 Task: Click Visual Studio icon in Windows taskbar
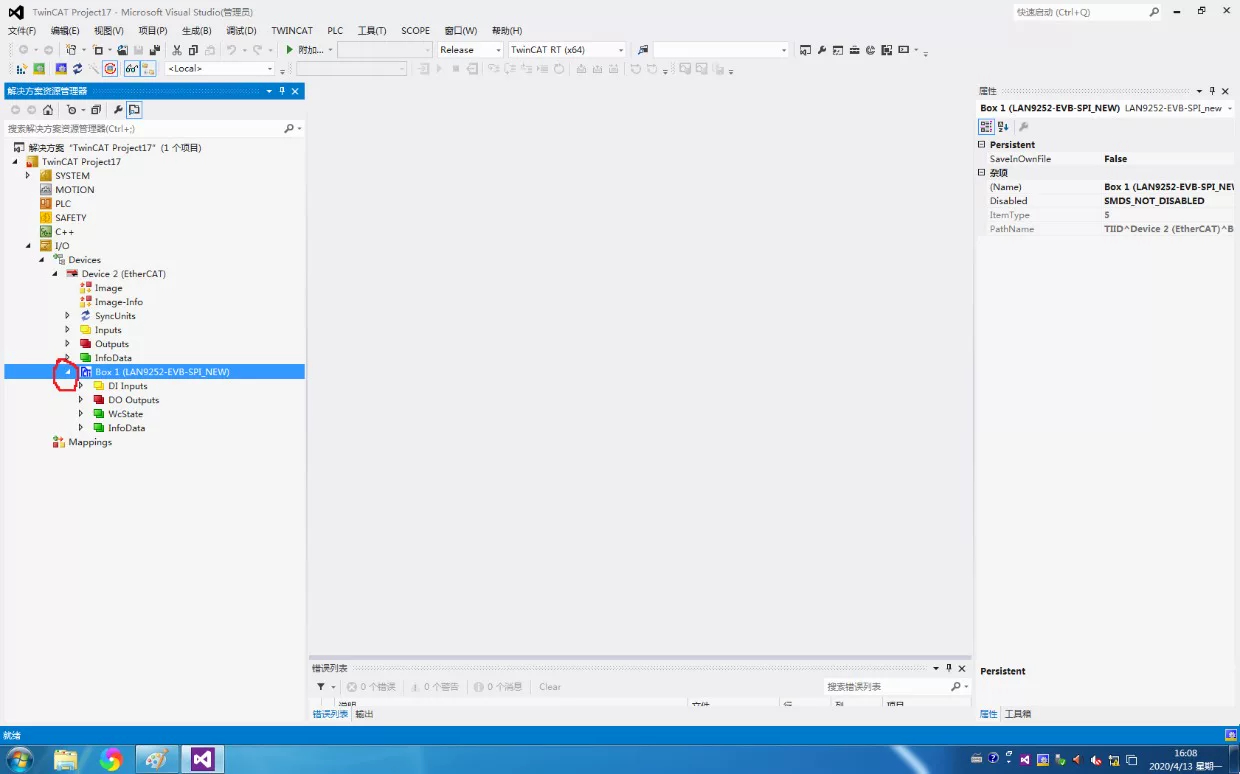pyautogui.click(x=203, y=760)
